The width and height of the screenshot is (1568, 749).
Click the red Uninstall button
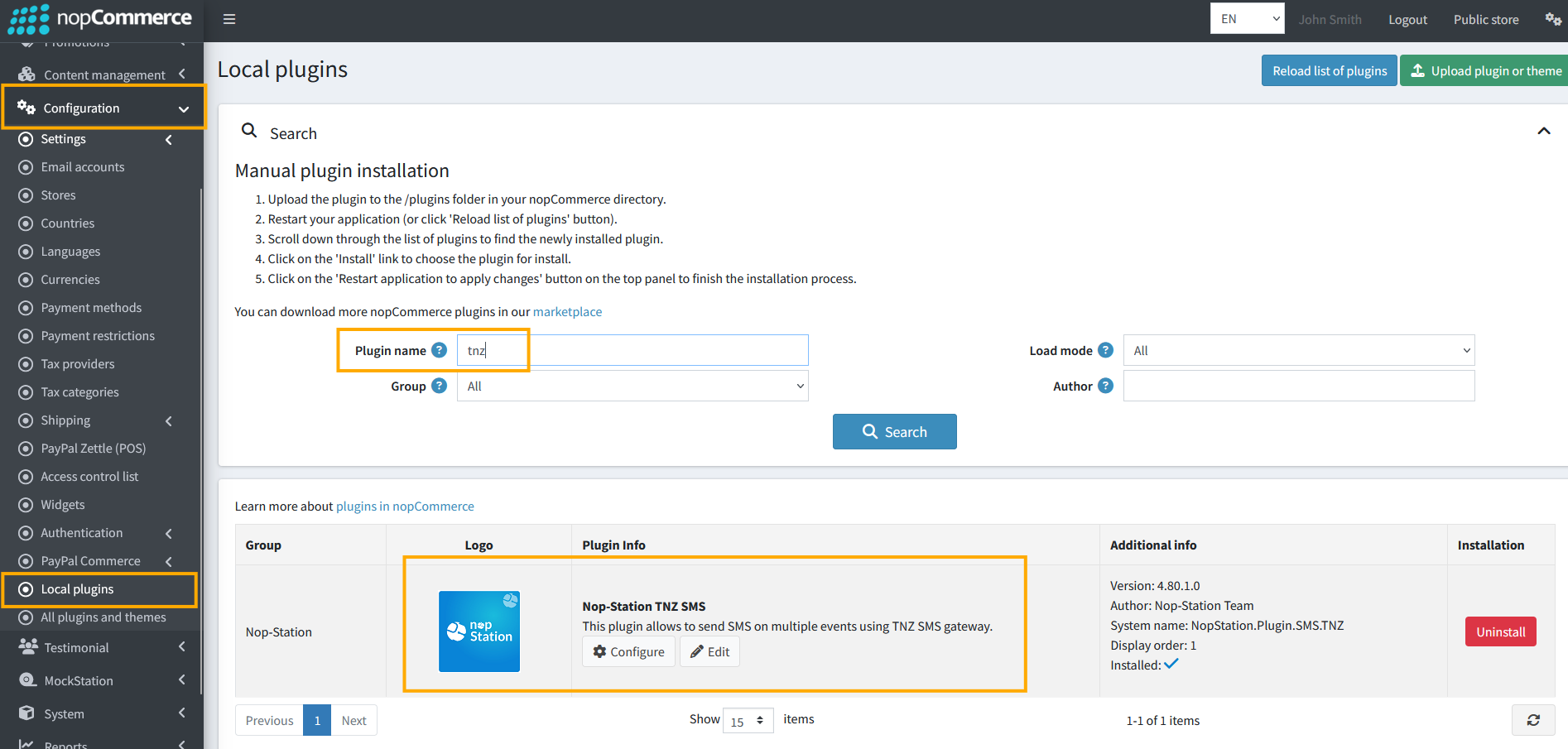click(1500, 631)
